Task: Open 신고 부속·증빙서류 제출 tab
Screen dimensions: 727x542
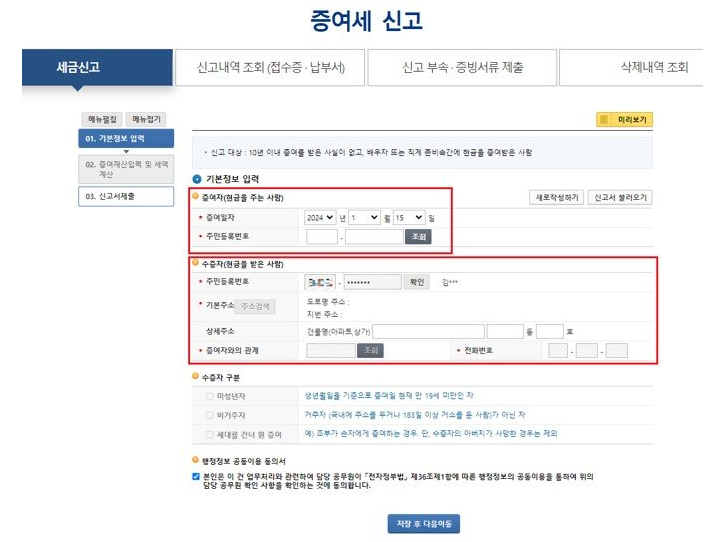Action: tap(462, 68)
